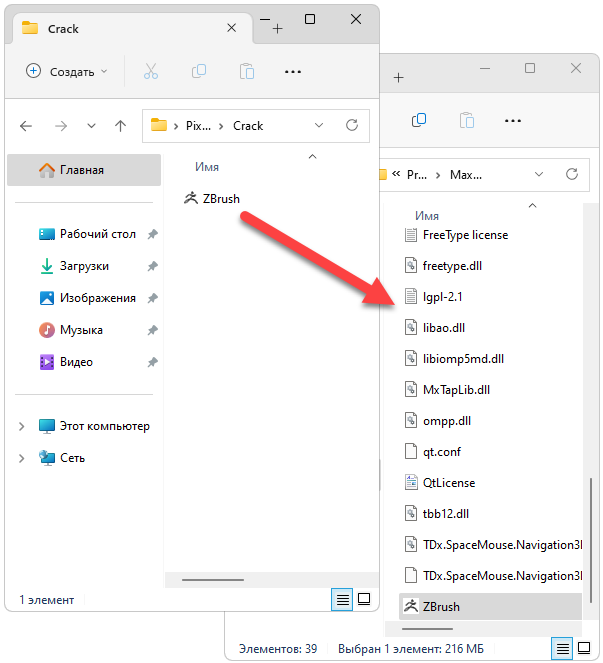Image resolution: width=603 pixels, height=663 pixels.
Task: Switch back window to details view
Action: pos(562,648)
